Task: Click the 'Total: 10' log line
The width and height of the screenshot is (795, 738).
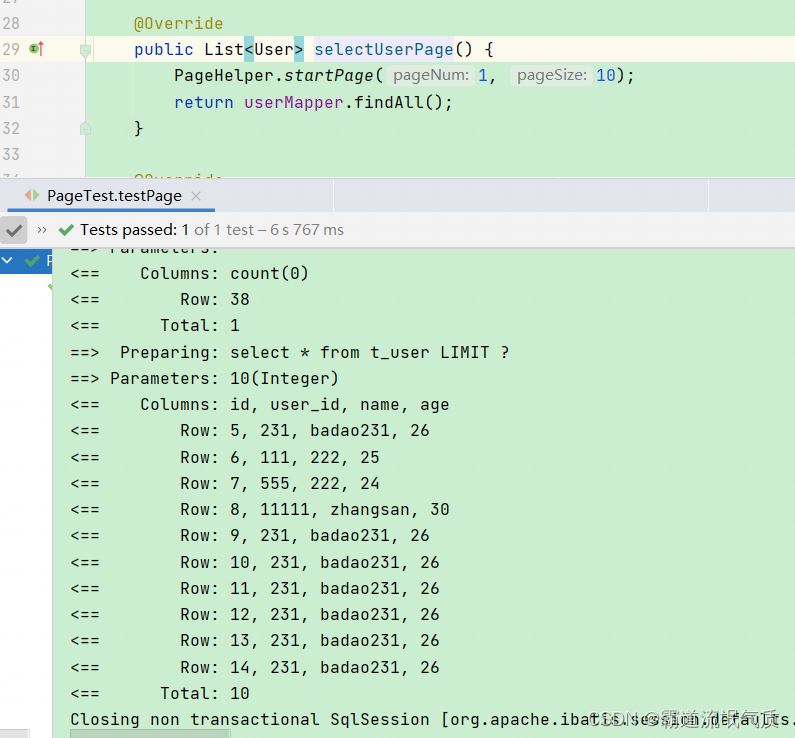Action: pos(160,693)
